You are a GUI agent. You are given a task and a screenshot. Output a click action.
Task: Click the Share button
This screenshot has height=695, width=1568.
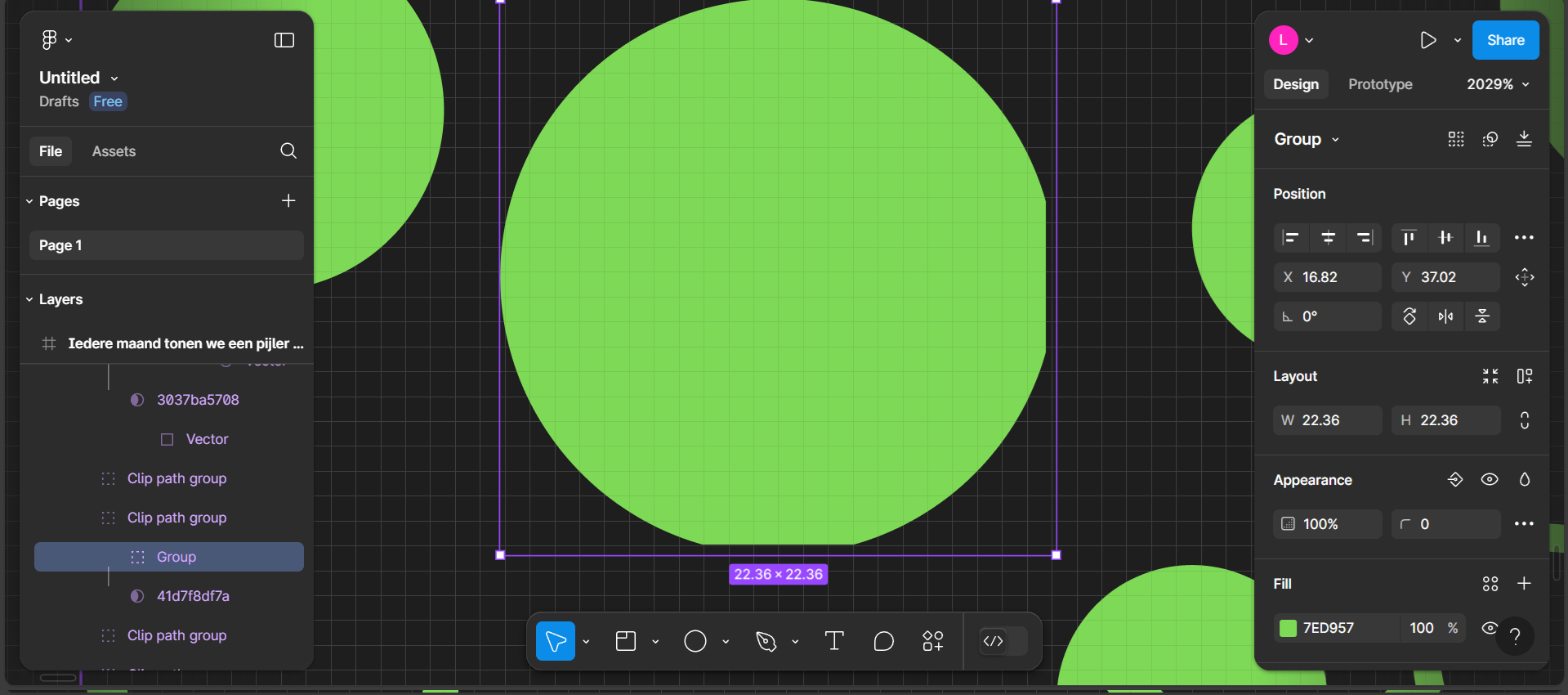[1506, 40]
